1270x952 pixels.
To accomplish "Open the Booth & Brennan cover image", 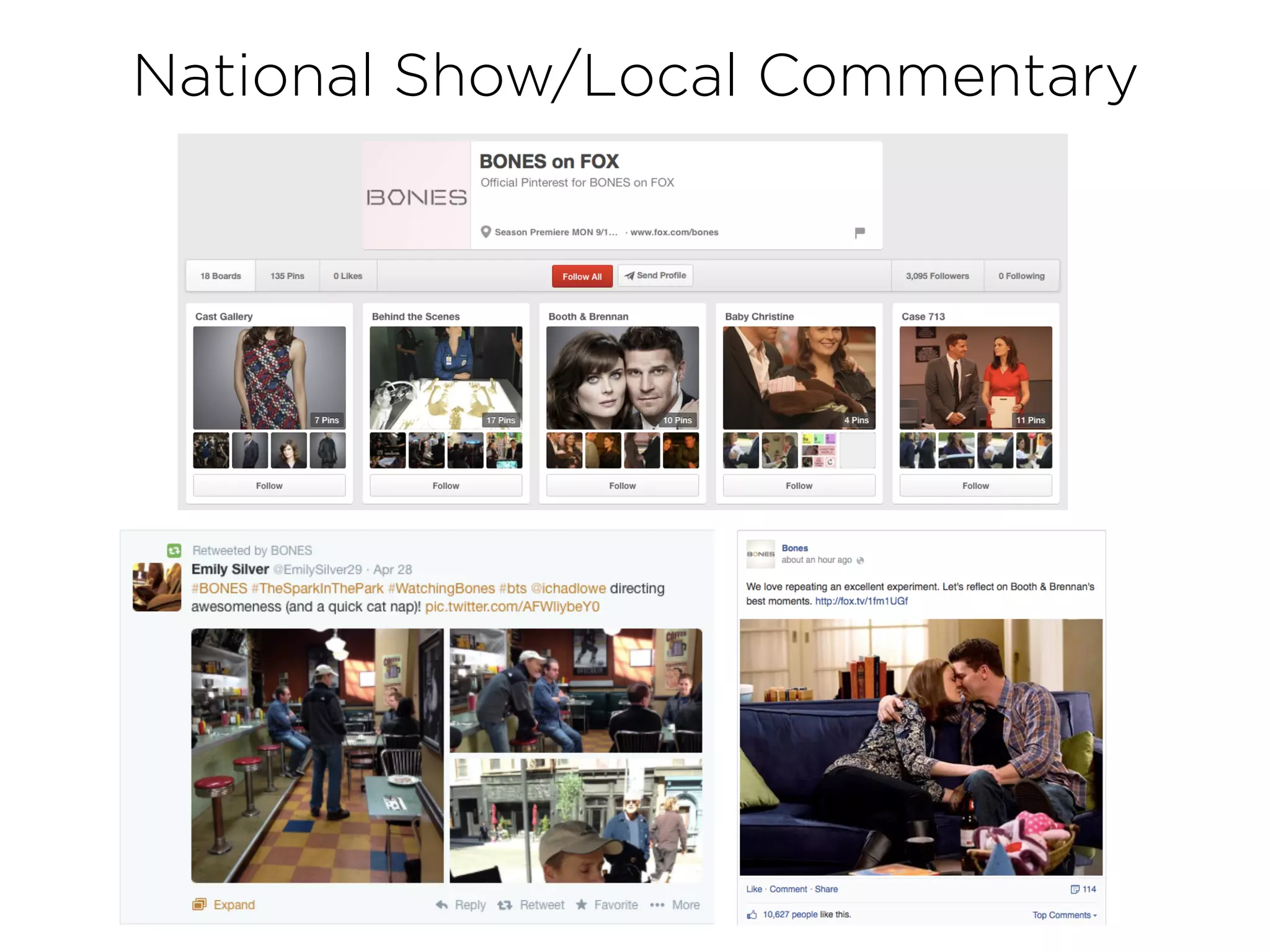I will tap(623, 378).
